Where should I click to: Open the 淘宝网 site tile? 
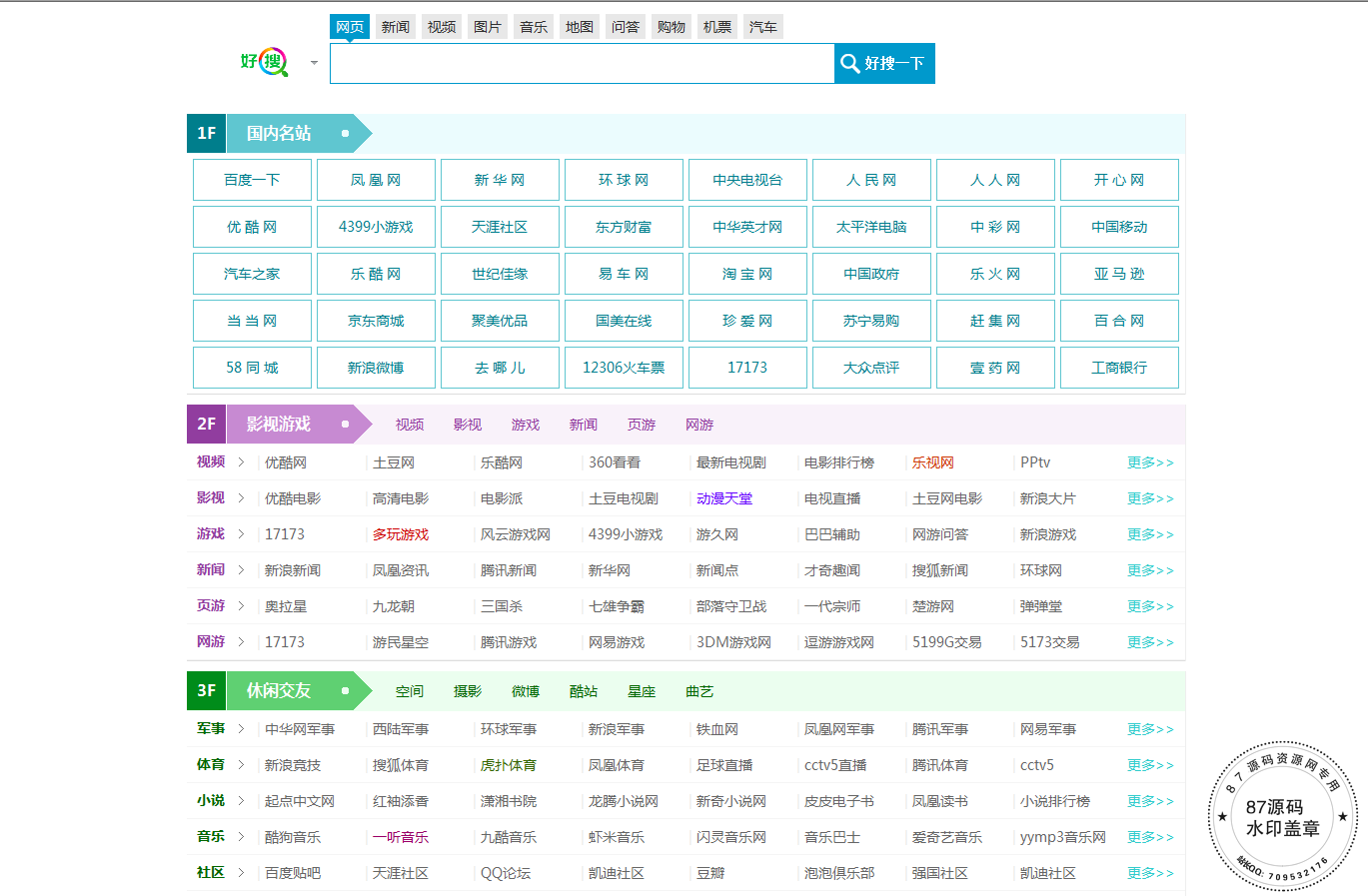click(x=747, y=274)
